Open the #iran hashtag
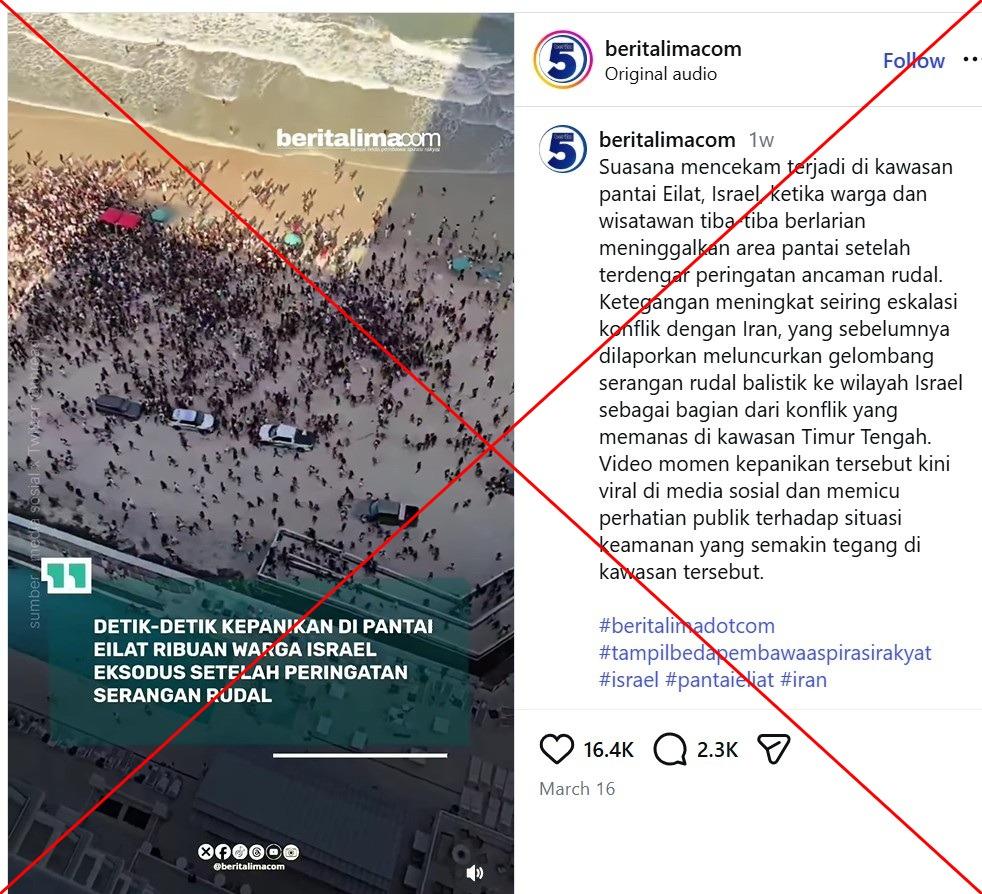982x894 pixels. coord(804,679)
